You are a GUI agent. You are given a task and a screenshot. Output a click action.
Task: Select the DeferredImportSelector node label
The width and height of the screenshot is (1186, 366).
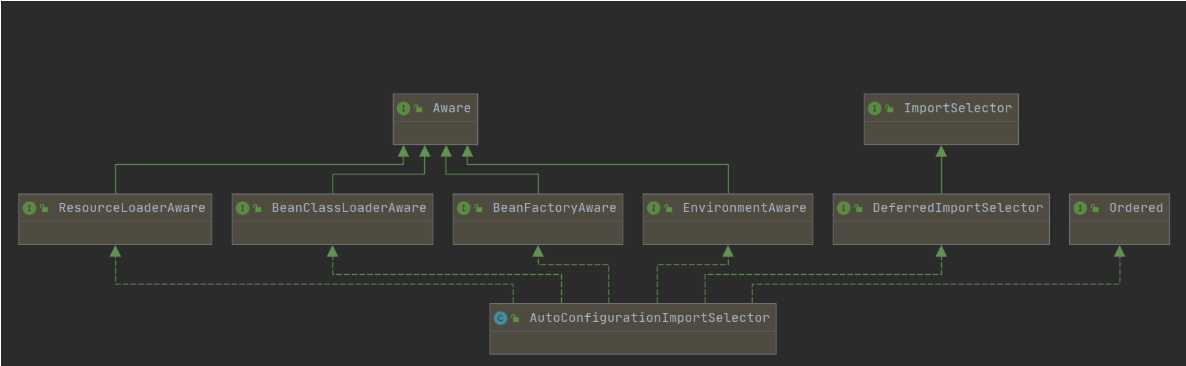click(x=958, y=207)
